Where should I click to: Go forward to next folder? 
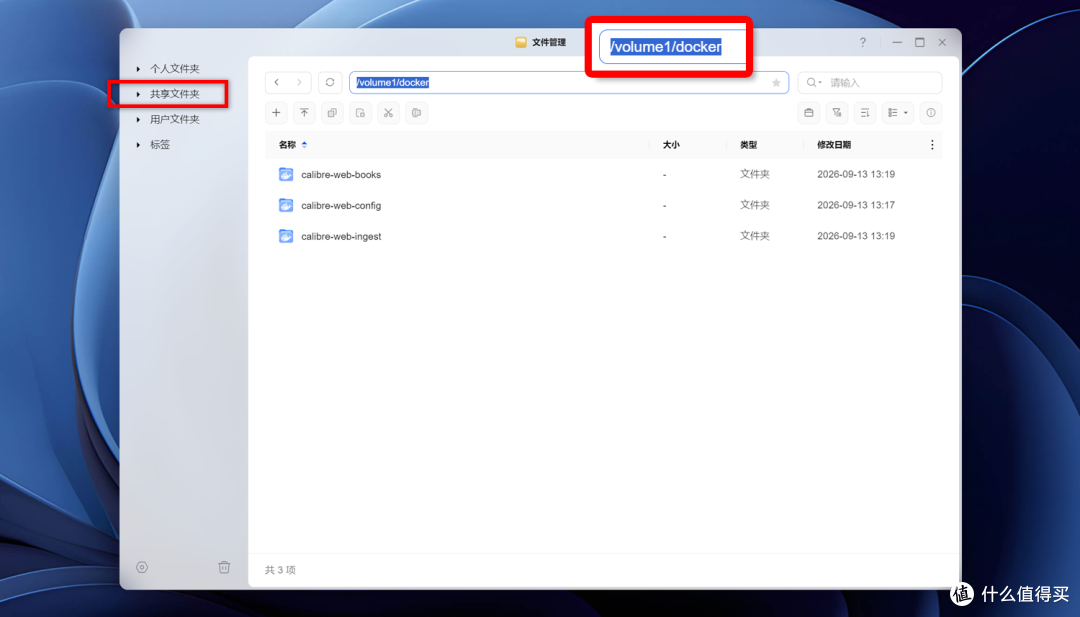click(x=299, y=83)
